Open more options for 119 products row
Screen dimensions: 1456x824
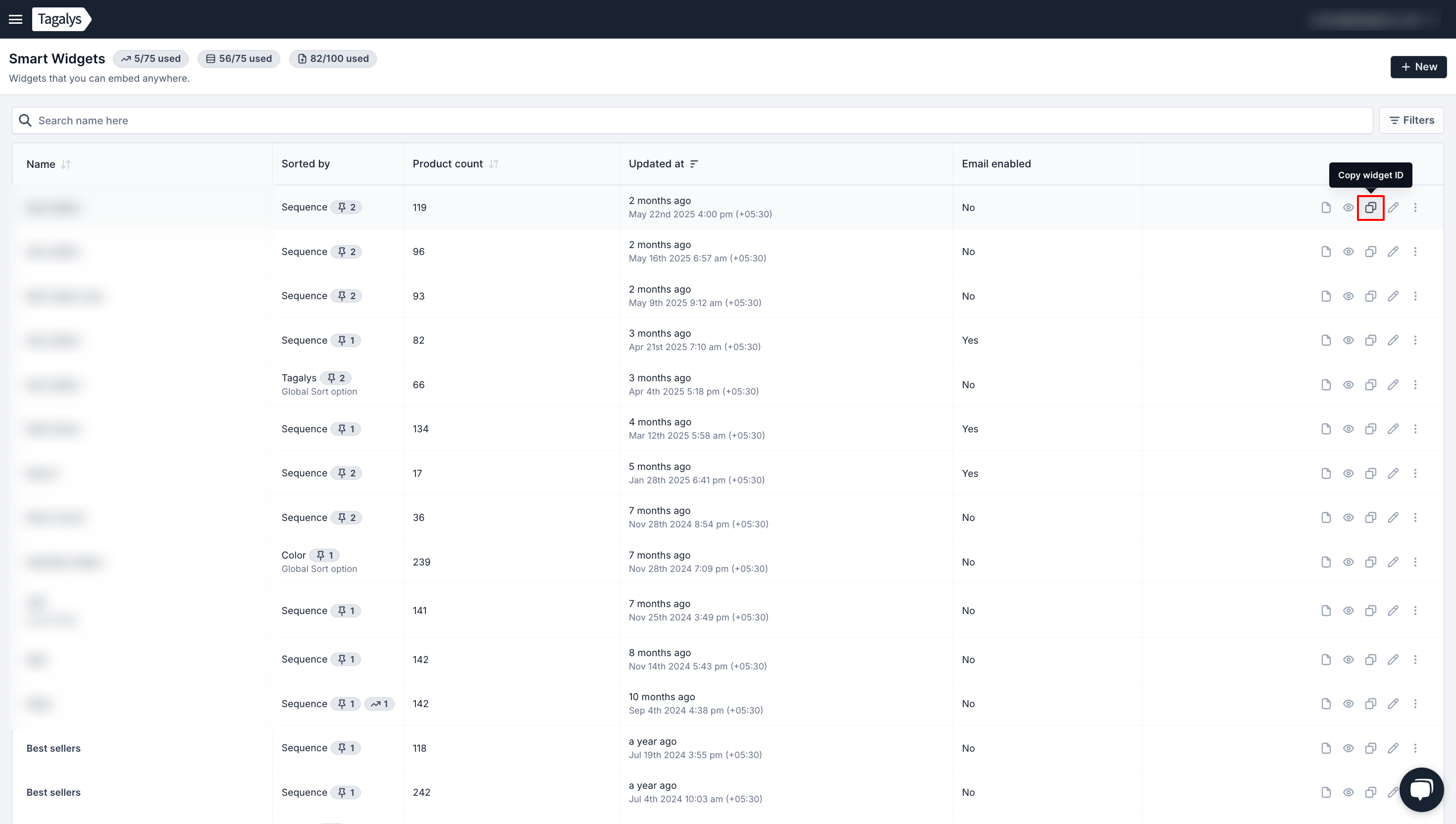pos(1415,207)
